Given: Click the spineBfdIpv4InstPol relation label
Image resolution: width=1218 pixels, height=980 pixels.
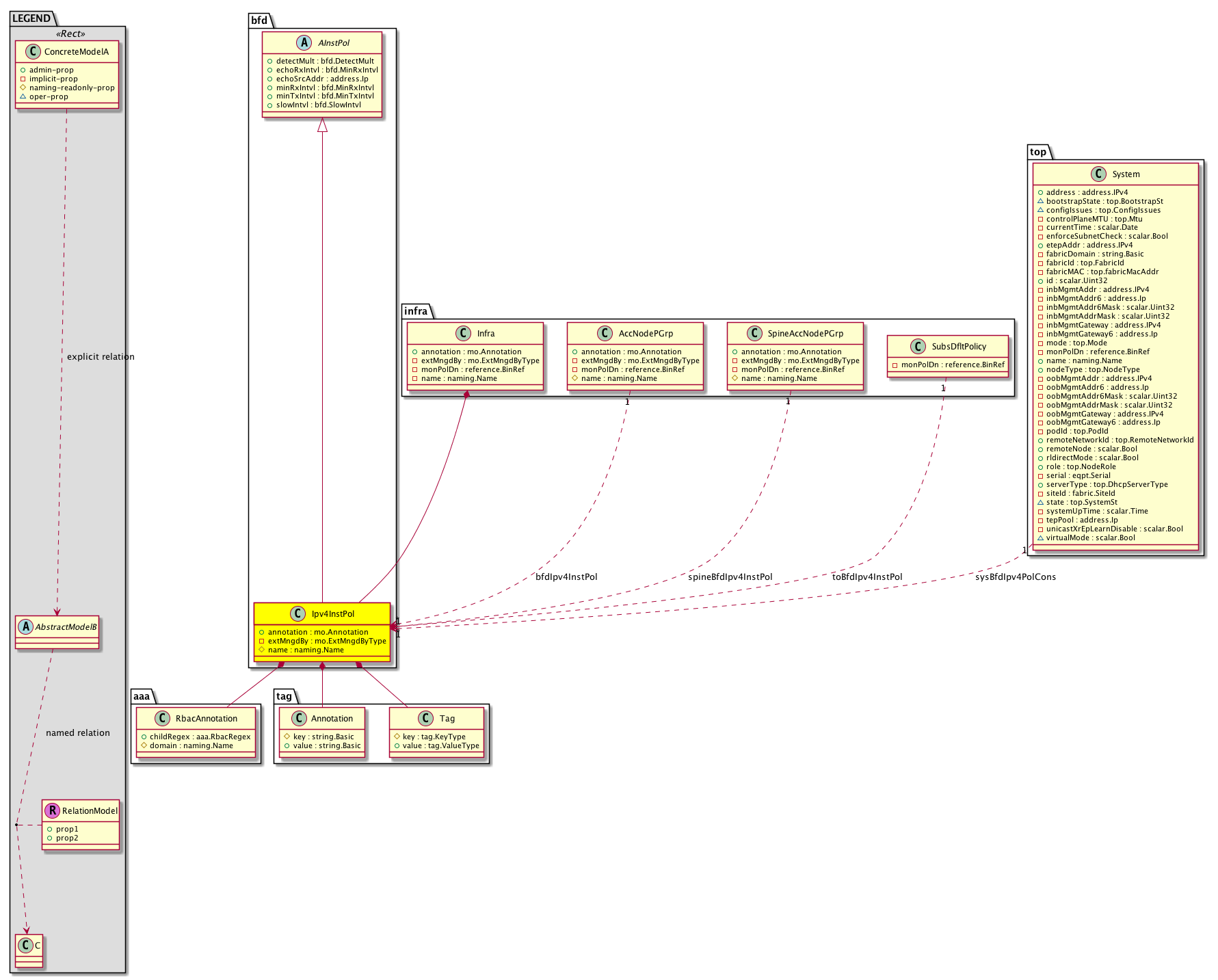Looking at the screenshot, I should pyautogui.click(x=730, y=577).
